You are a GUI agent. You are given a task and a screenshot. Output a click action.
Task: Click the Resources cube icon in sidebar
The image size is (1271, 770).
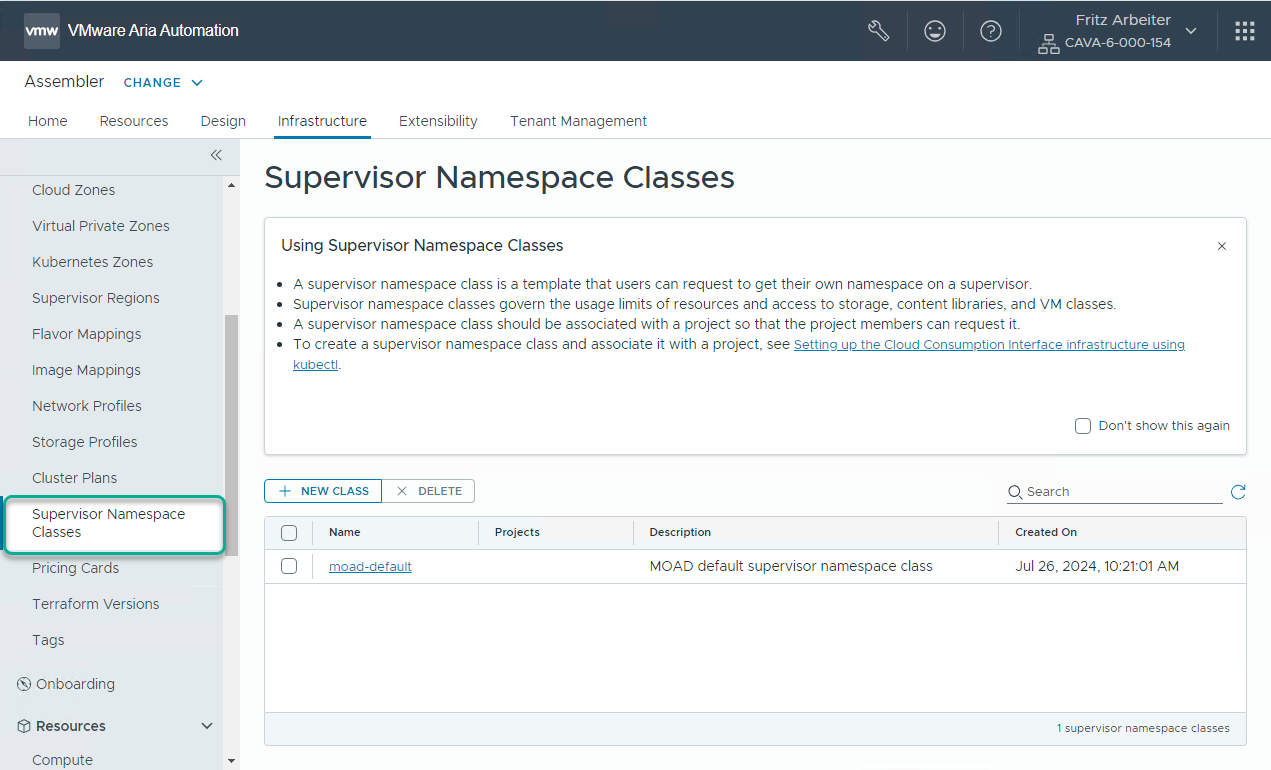(x=24, y=726)
